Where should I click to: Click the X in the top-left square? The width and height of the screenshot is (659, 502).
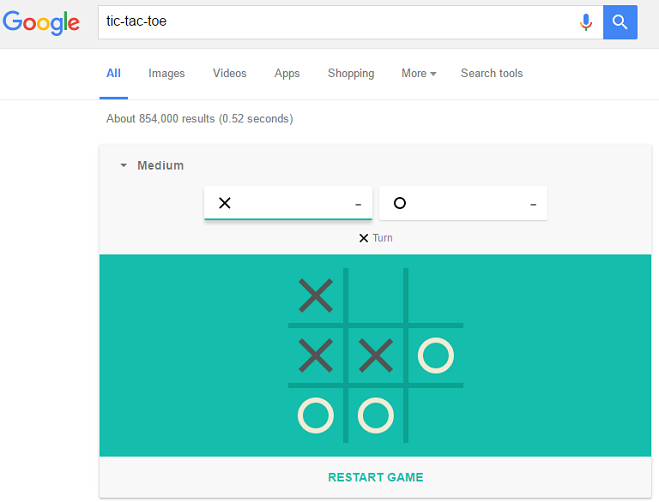316,295
